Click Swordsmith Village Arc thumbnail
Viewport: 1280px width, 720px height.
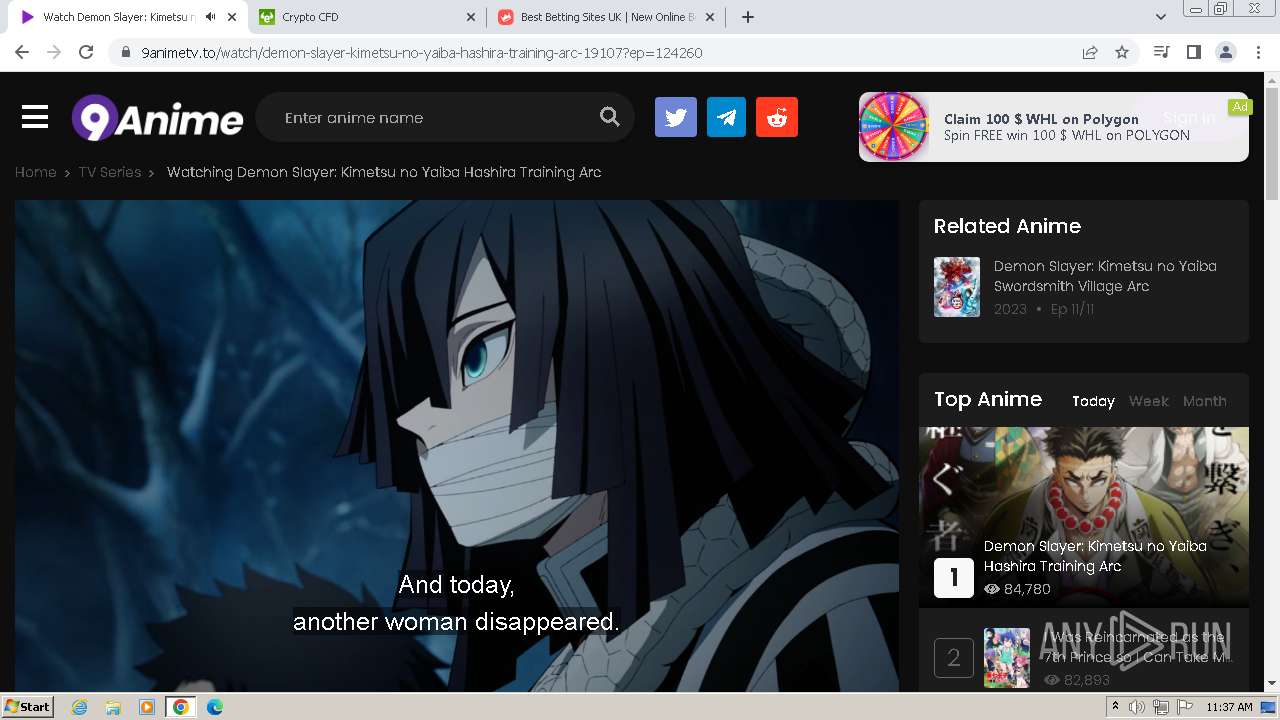tap(957, 287)
